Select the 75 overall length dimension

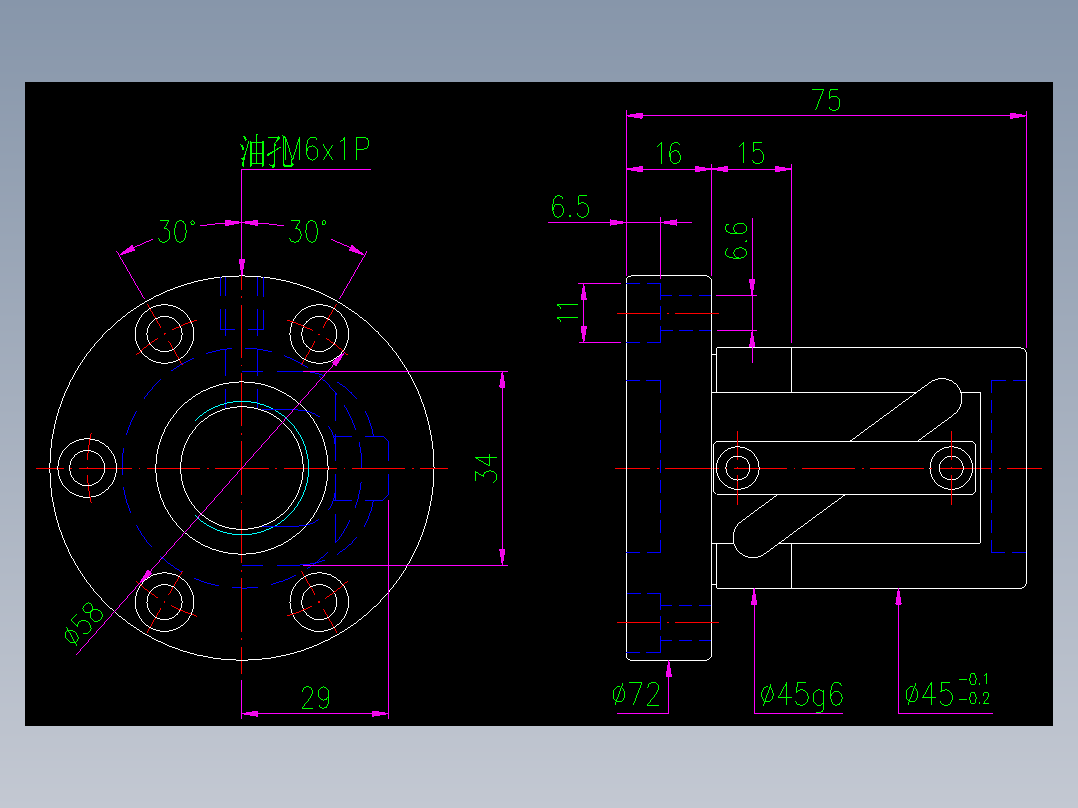click(827, 100)
